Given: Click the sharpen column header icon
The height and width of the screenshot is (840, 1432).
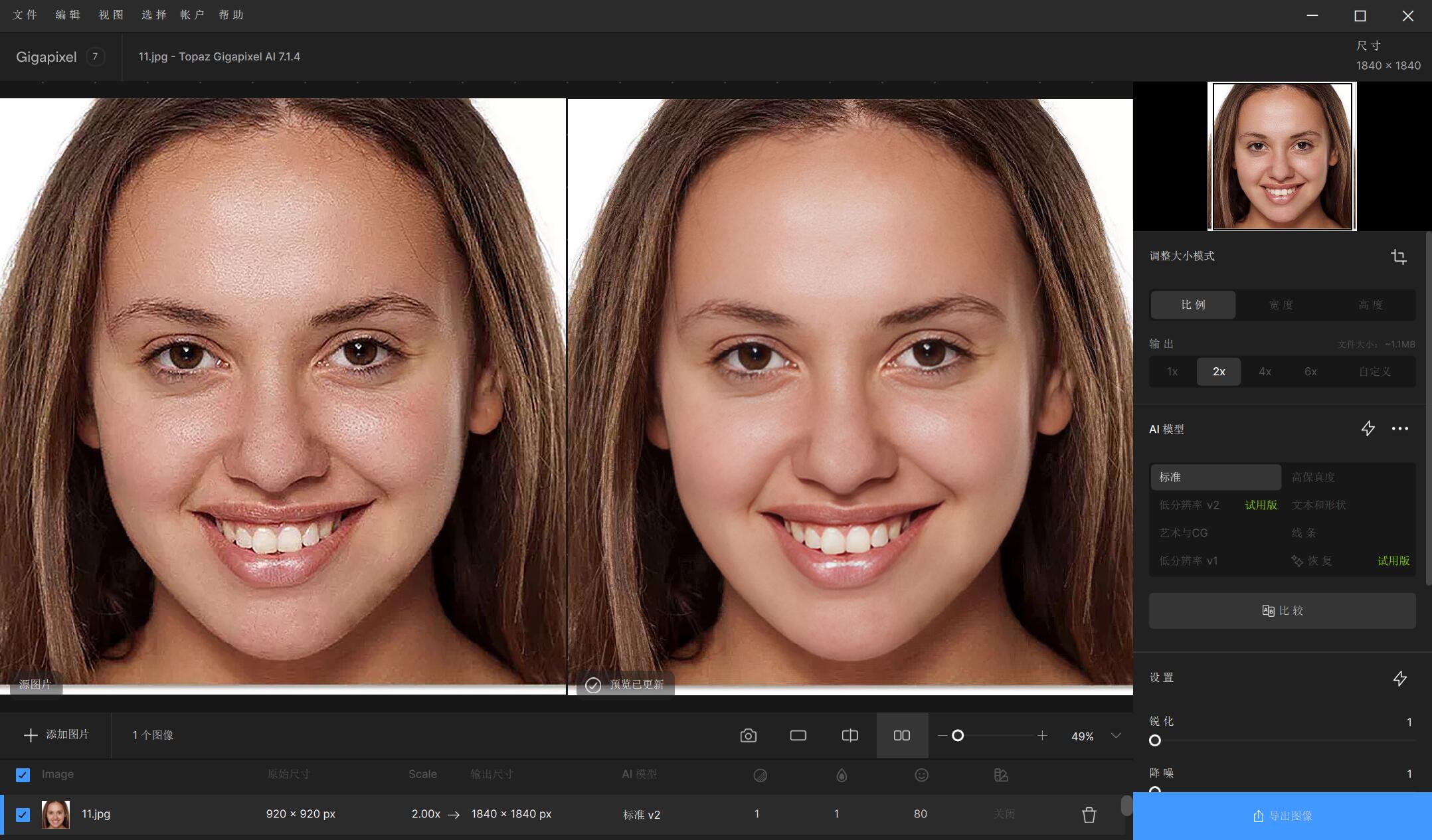Looking at the screenshot, I should pos(760,775).
